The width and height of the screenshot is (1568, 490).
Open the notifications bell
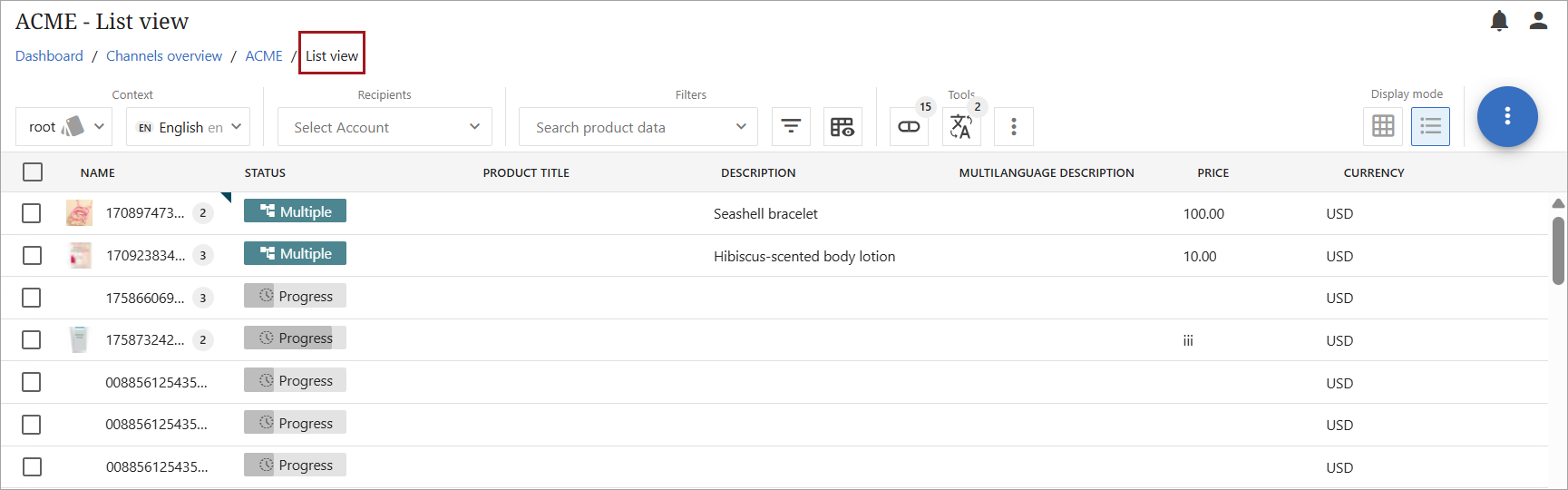(1499, 21)
